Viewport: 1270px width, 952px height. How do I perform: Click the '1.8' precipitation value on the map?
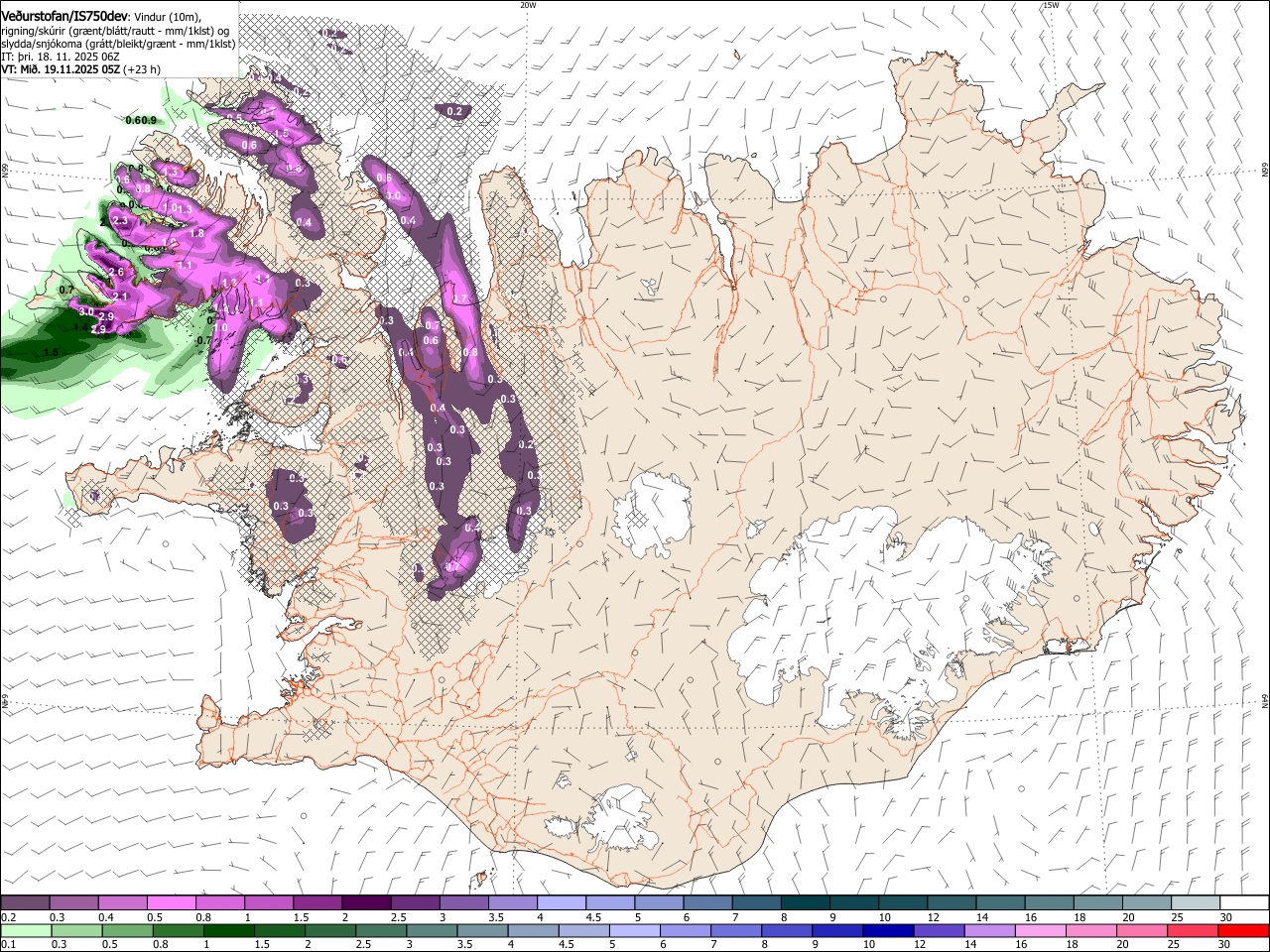196,233
